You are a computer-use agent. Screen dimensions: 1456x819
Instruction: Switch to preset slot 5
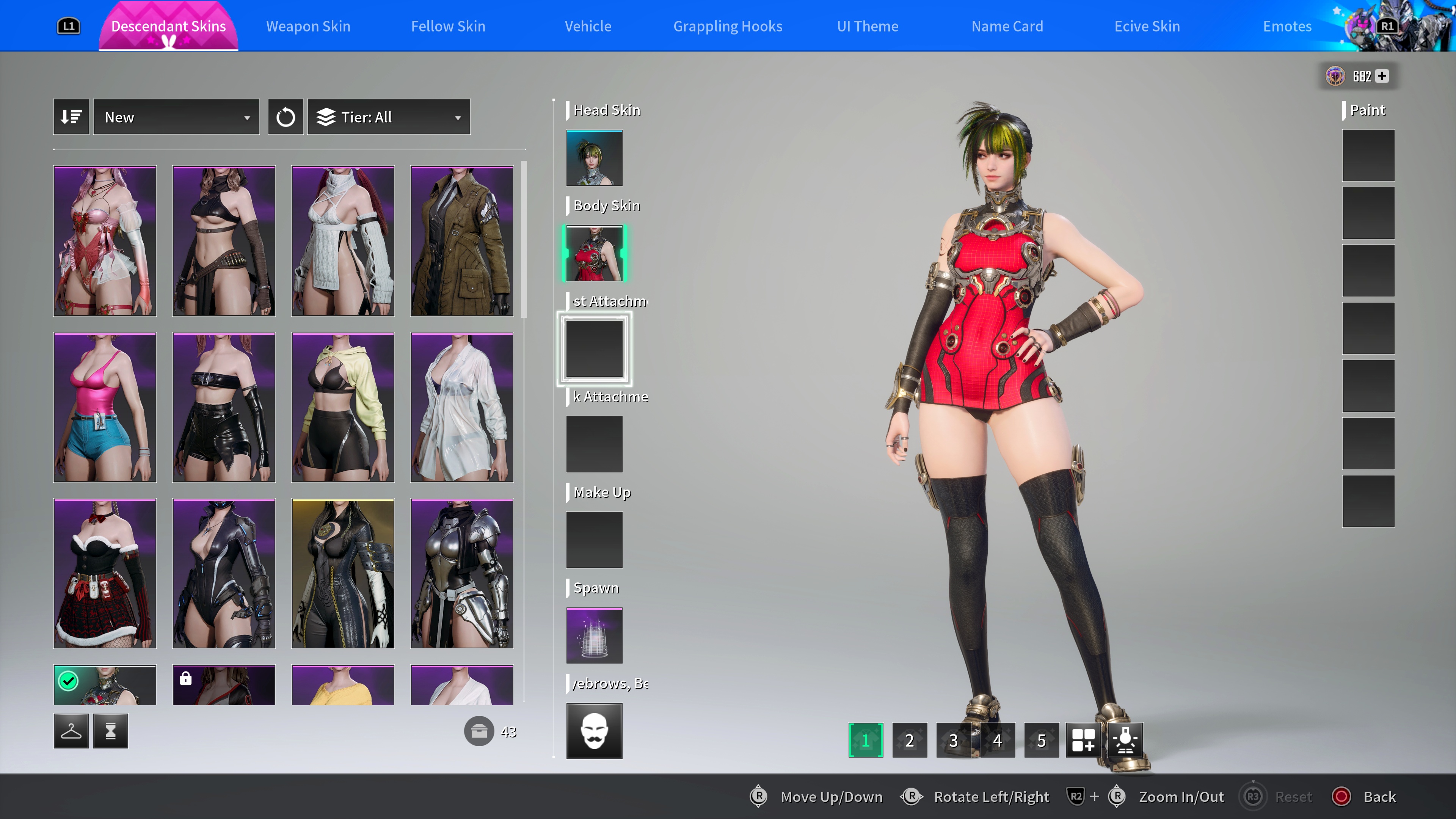coord(1041,740)
